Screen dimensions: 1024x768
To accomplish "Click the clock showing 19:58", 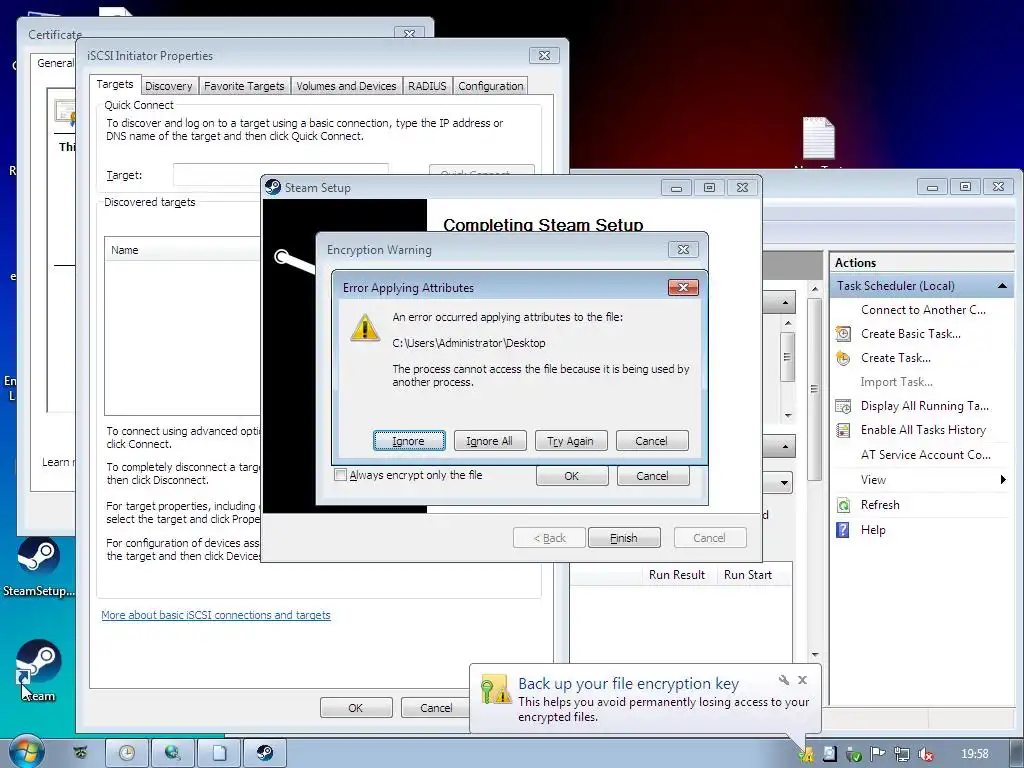I will point(975,754).
